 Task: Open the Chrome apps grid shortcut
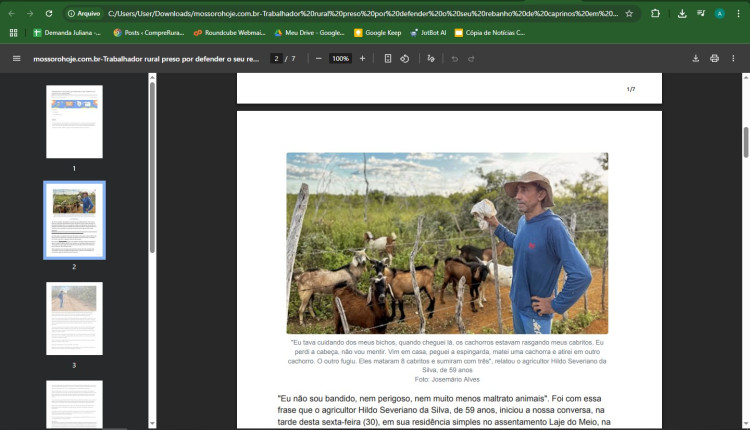coord(13,33)
